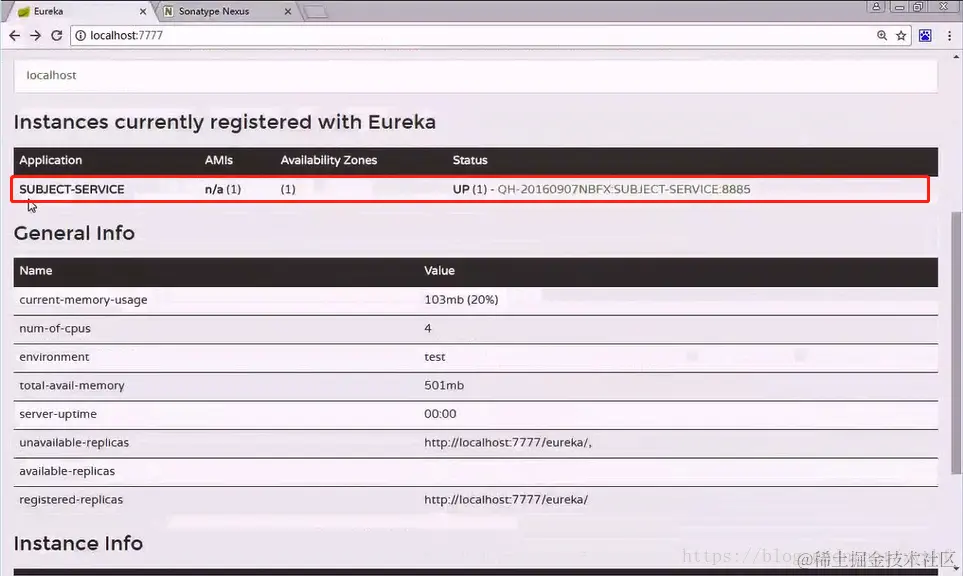Click the UP (1) status text
The height and width of the screenshot is (576, 963).
tap(470, 189)
